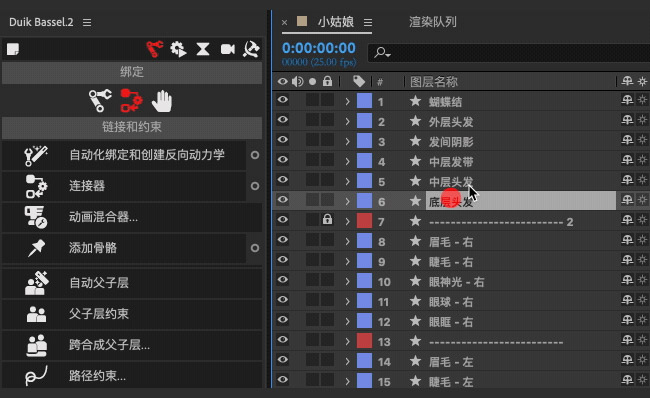Click the Duik notes icon
The image size is (650, 398).
pyautogui.click(x=13, y=49)
